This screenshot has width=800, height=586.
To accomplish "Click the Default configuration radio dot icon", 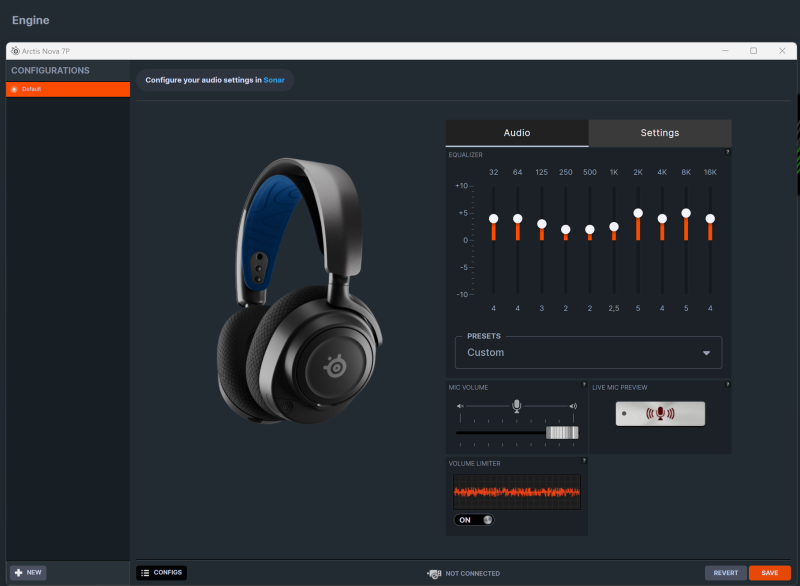I will [x=14, y=89].
